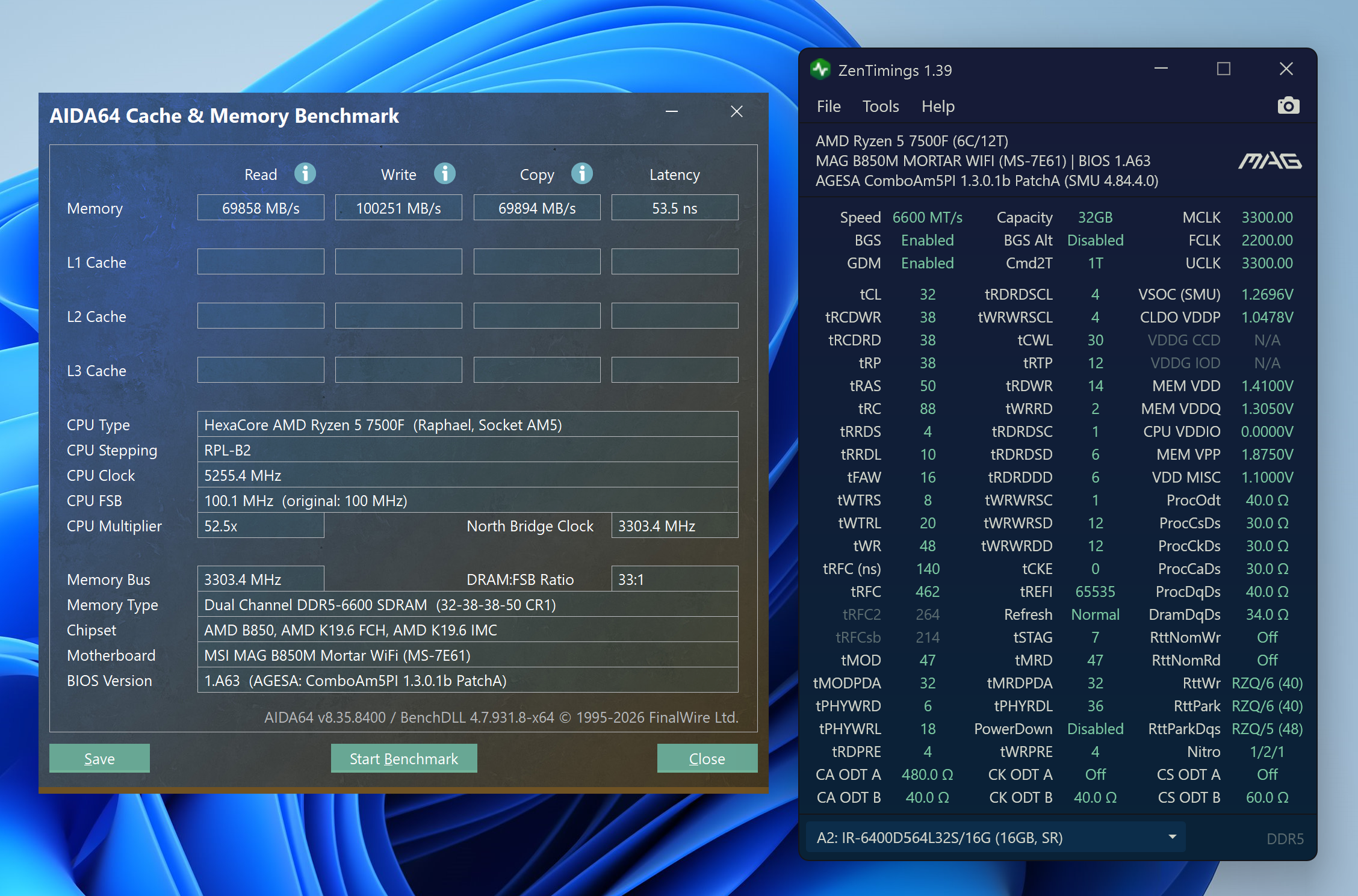The width and height of the screenshot is (1358, 896).
Task: Click the North Bridge Clock value 3303.4 MHz
Action: point(675,525)
